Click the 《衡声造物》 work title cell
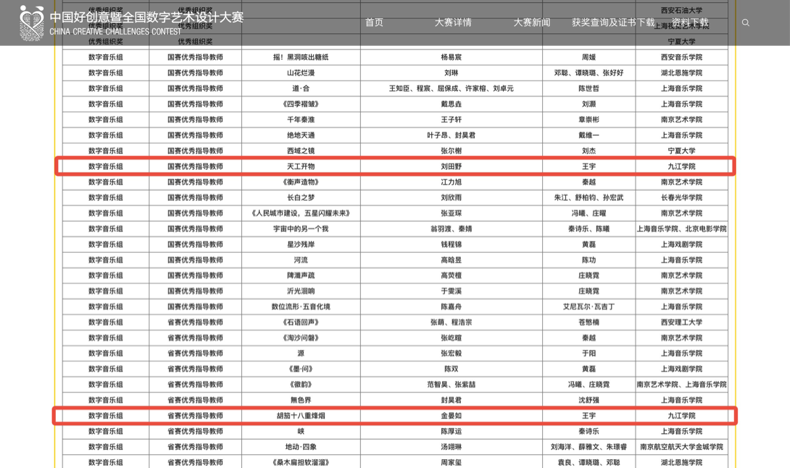The width and height of the screenshot is (790, 468). [x=300, y=182]
